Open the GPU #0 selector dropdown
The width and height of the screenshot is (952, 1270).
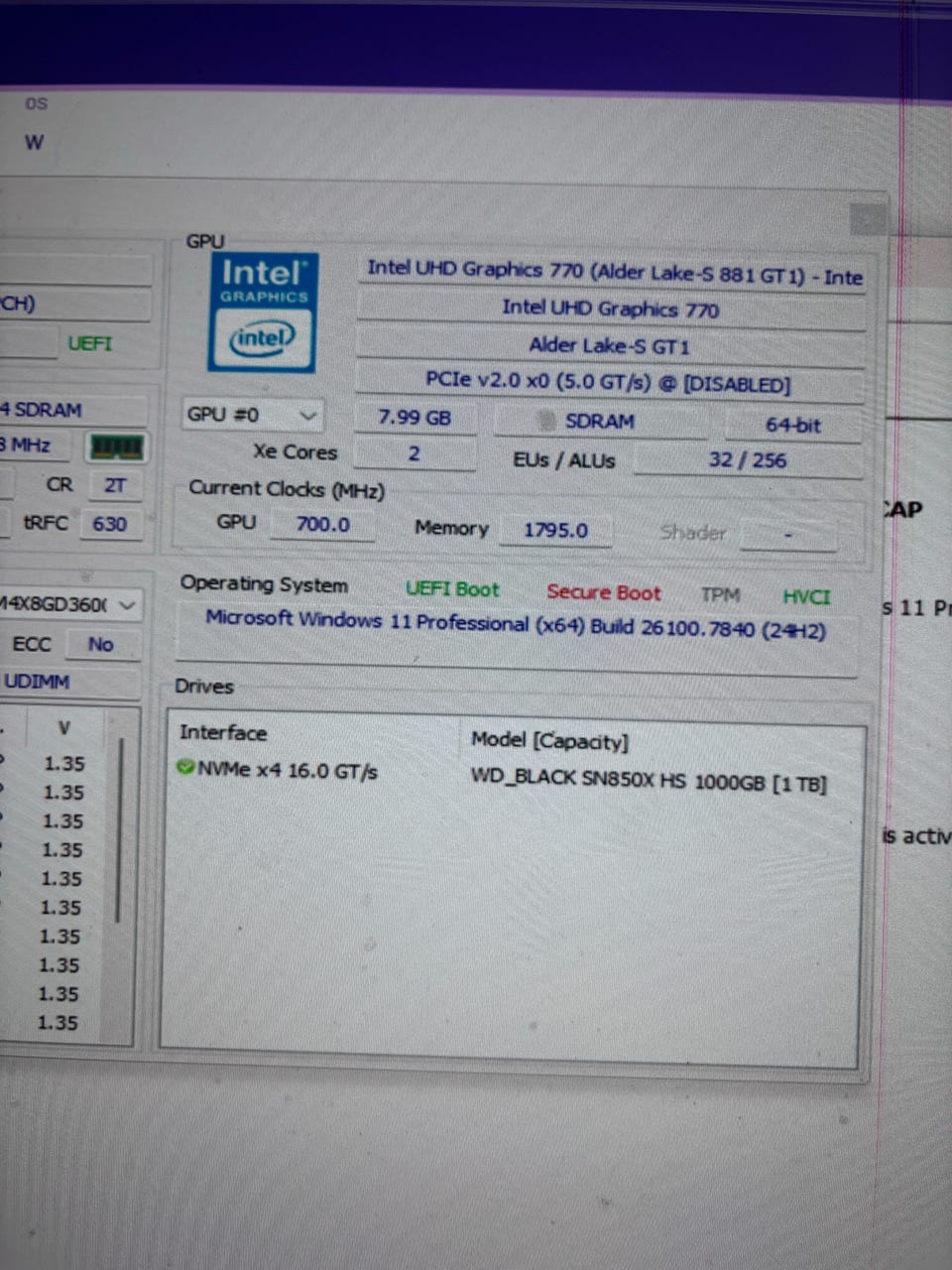pyautogui.click(x=252, y=415)
